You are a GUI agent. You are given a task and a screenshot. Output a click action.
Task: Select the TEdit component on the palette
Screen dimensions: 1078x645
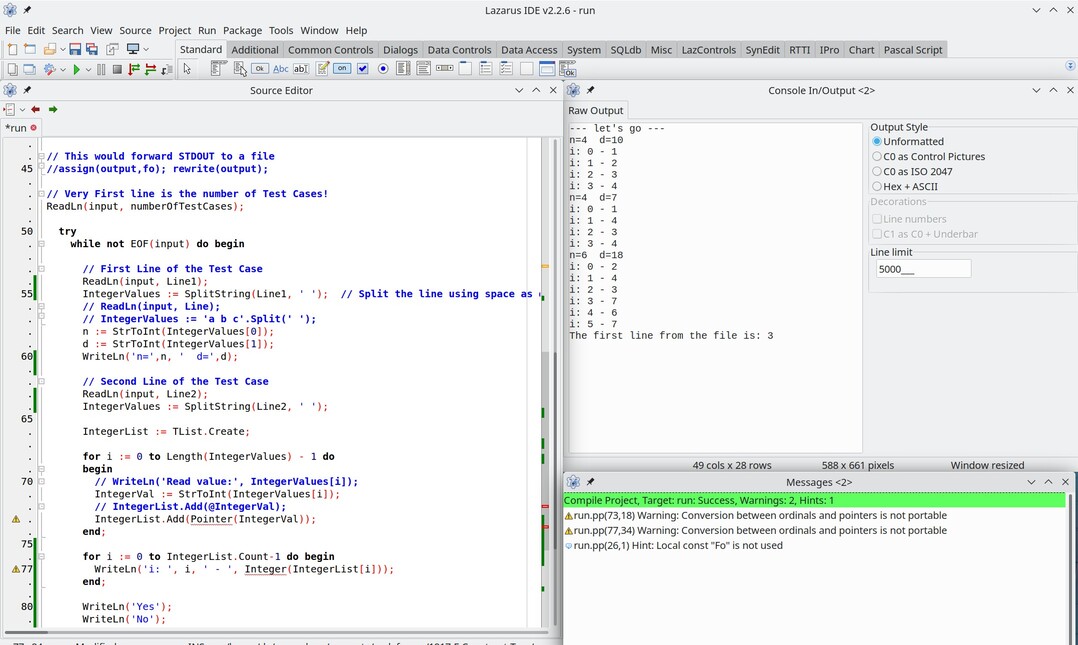tap(300, 69)
